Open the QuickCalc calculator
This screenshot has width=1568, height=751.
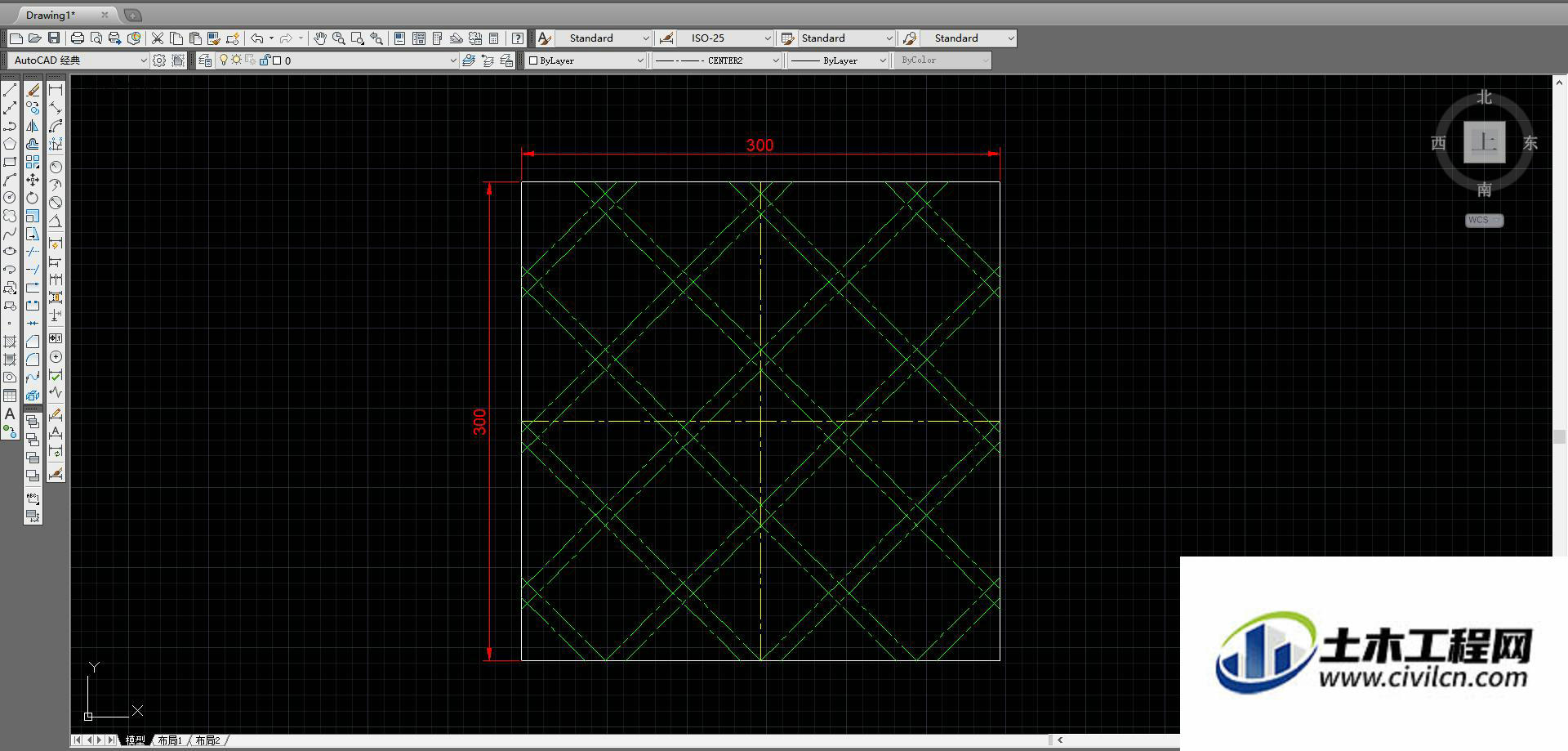tap(494, 38)
